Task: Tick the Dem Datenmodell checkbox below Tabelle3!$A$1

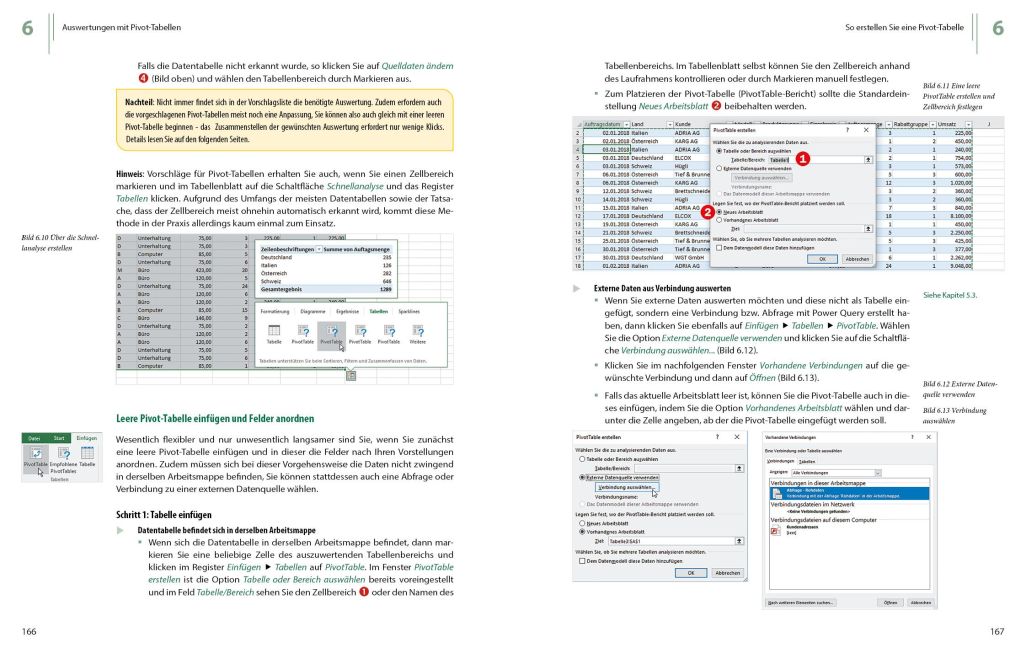Action: click(582, 561)
